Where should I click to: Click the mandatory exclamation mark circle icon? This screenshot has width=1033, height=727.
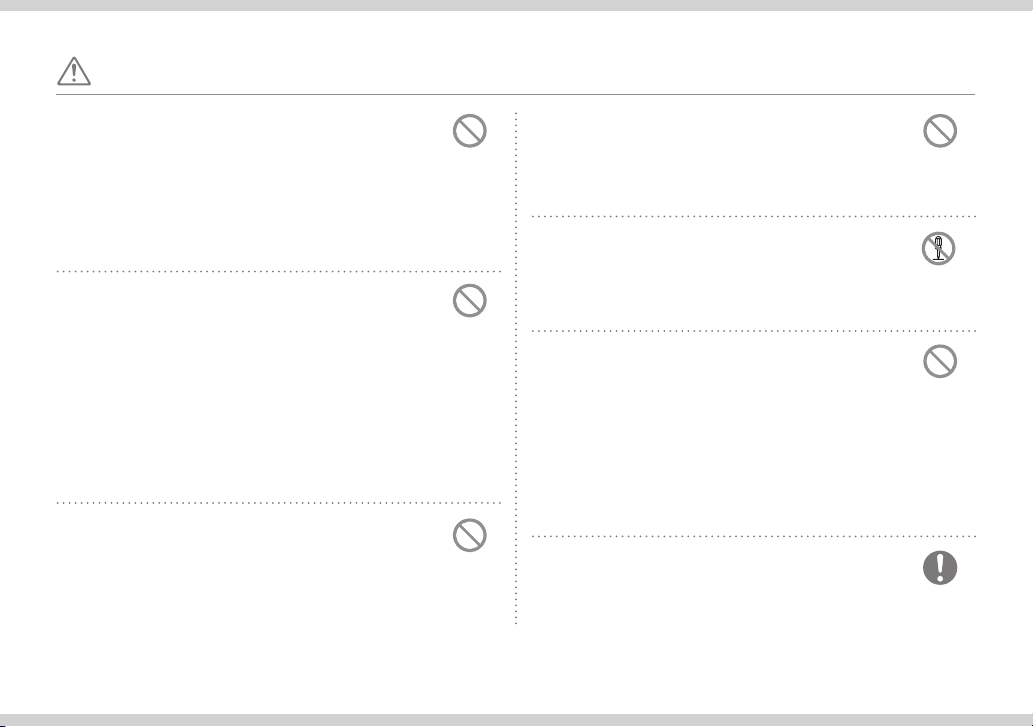940,568
